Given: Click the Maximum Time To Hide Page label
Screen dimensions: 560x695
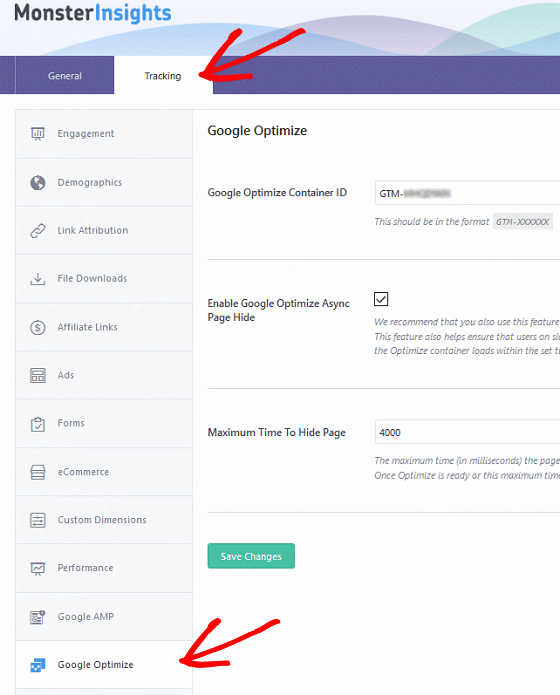Looking at the screenshot, I should point(277,433).
